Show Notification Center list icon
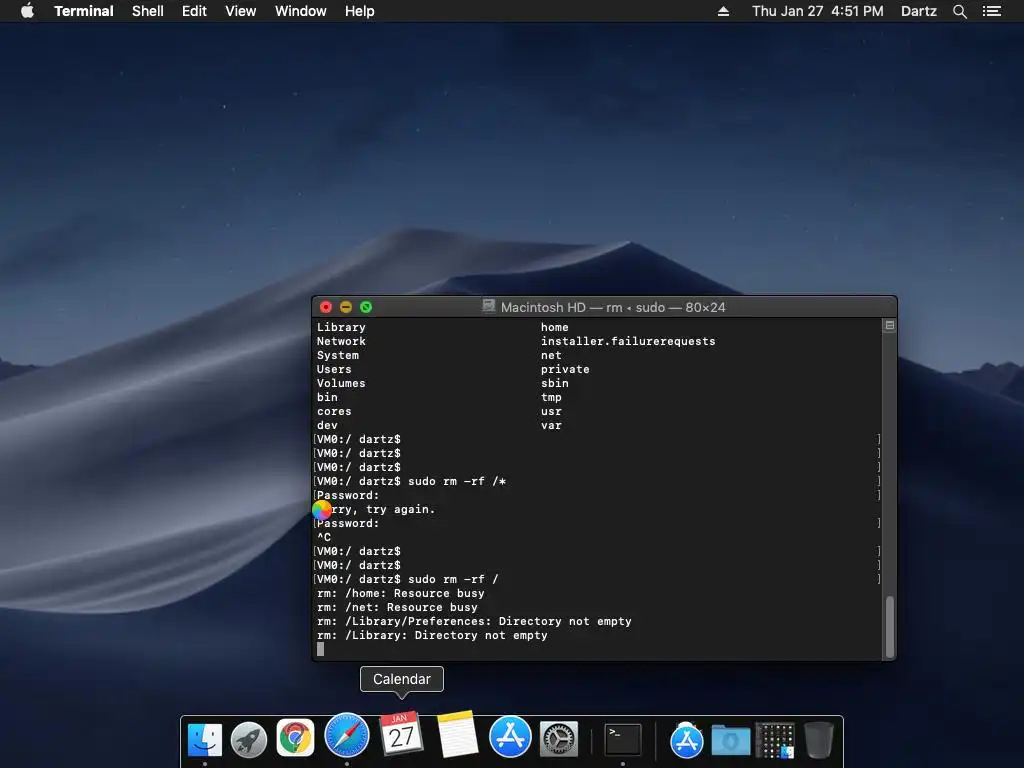The height and width of the screenshot is (768, 1024). [x=991, y=11]
